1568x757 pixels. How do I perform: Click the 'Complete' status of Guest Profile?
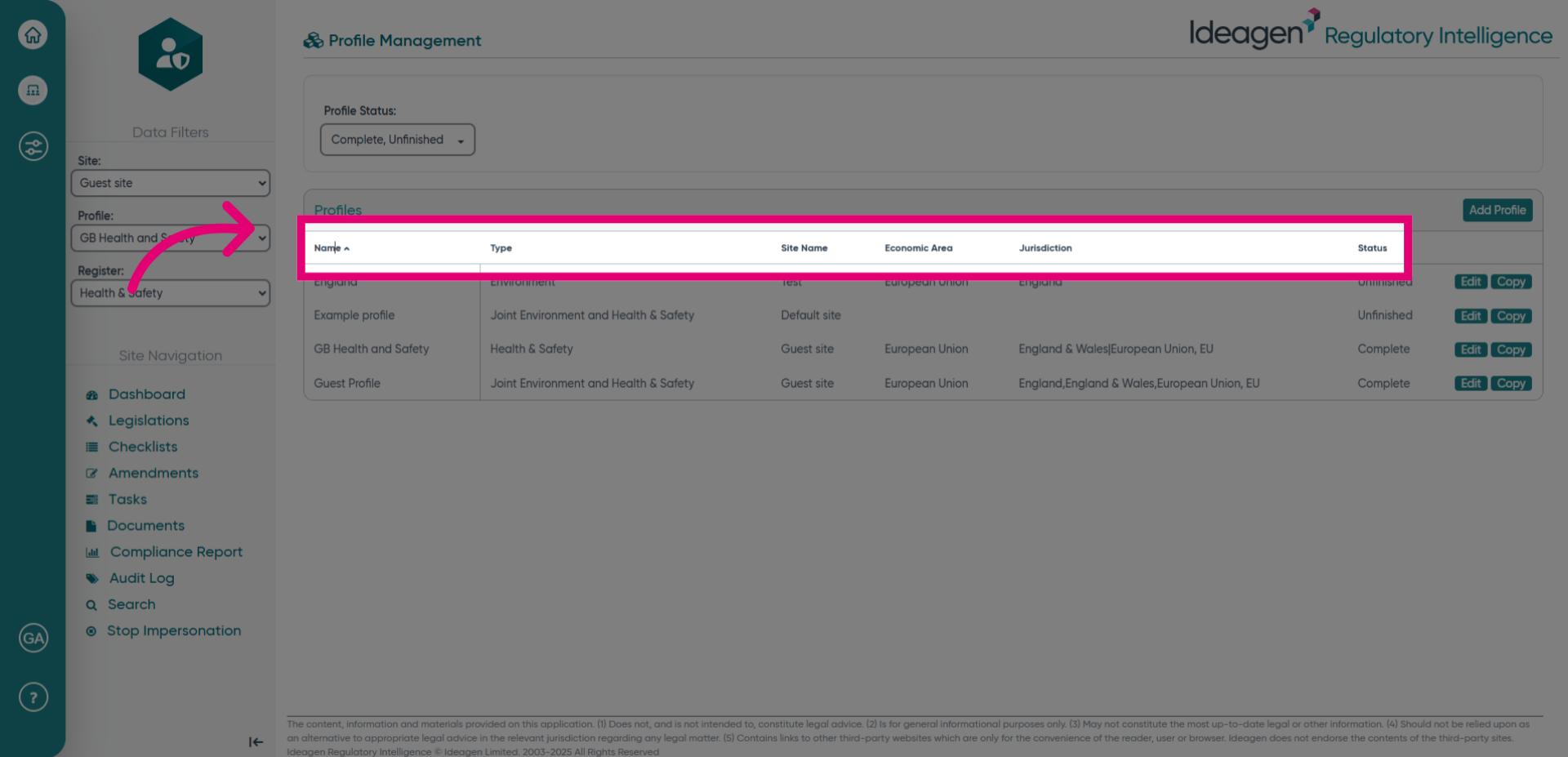1383,383
